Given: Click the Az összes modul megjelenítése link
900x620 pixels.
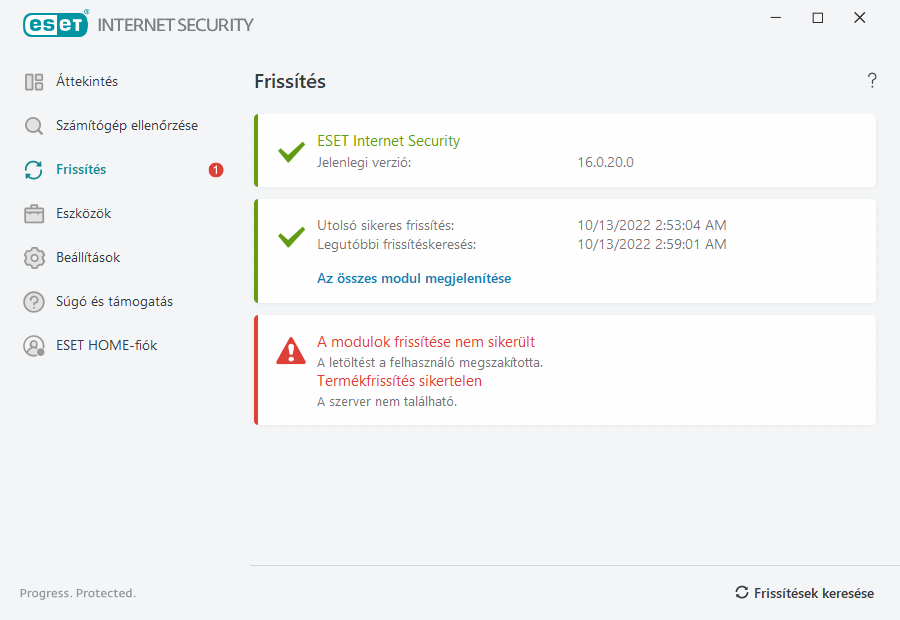Looking at the screenshot, I should (x=414, y=279).
